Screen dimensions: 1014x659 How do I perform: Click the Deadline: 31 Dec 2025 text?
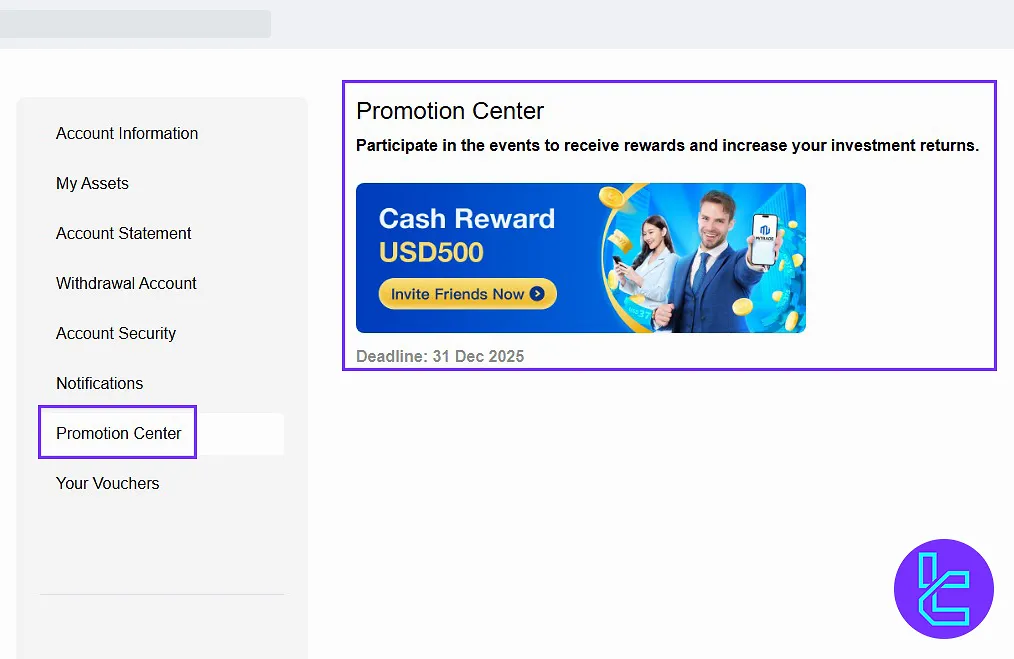click(440, 356)
